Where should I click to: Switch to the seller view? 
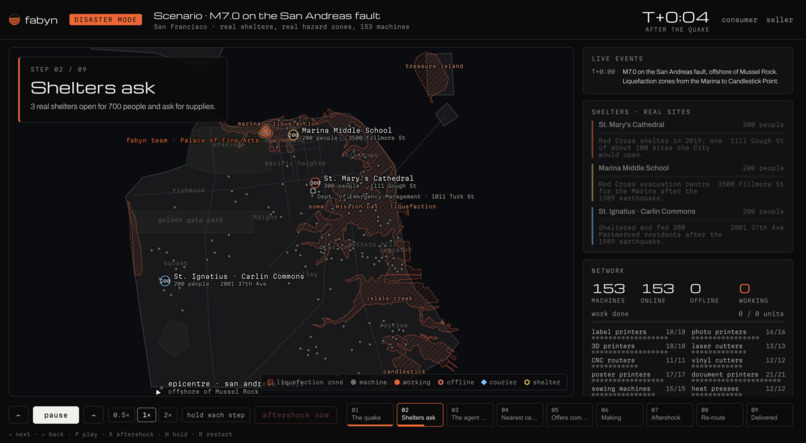pyautogui.click(x=779, y=20)
